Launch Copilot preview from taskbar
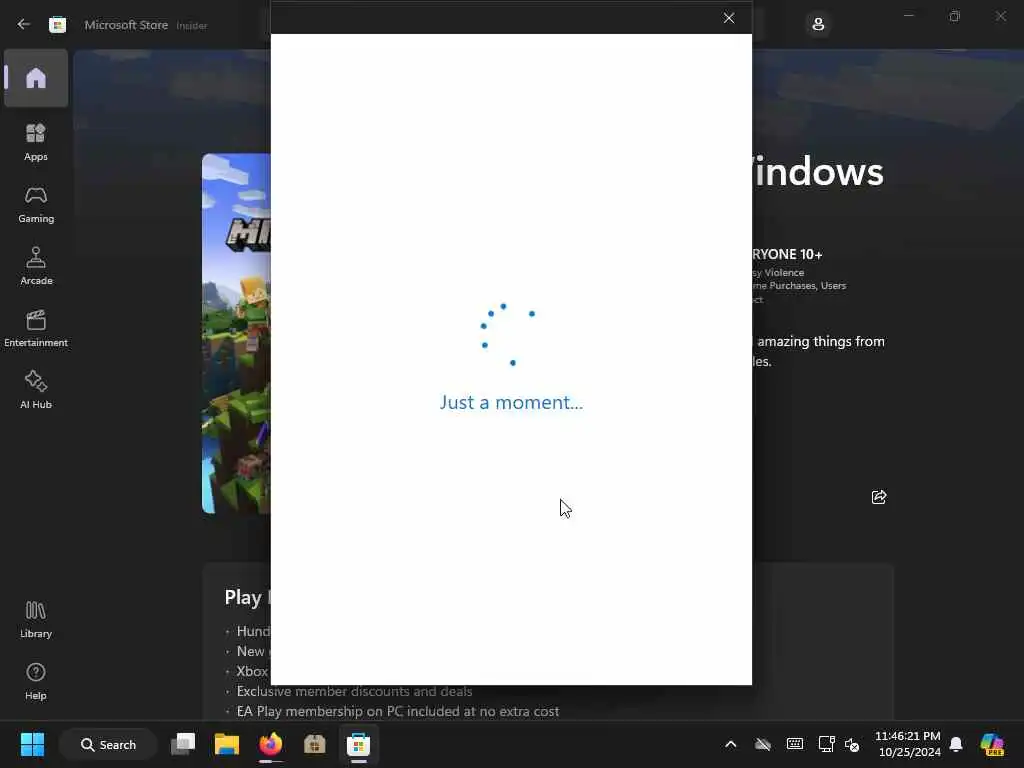 (992, 744)
